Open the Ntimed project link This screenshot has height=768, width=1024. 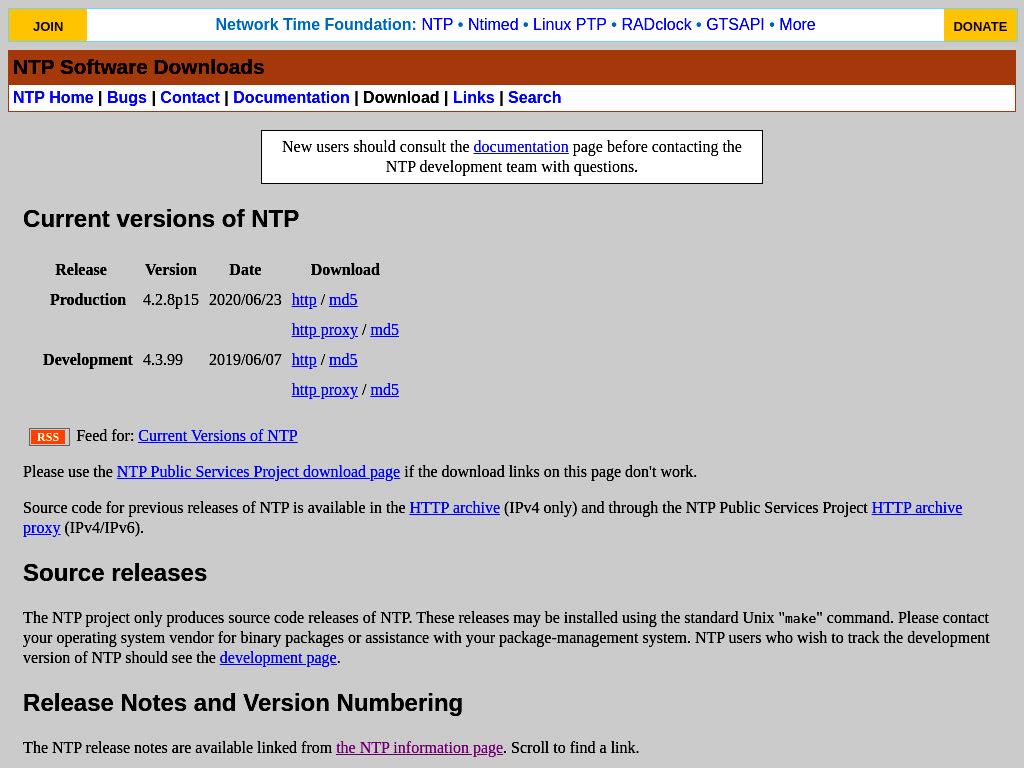point(493,25)
